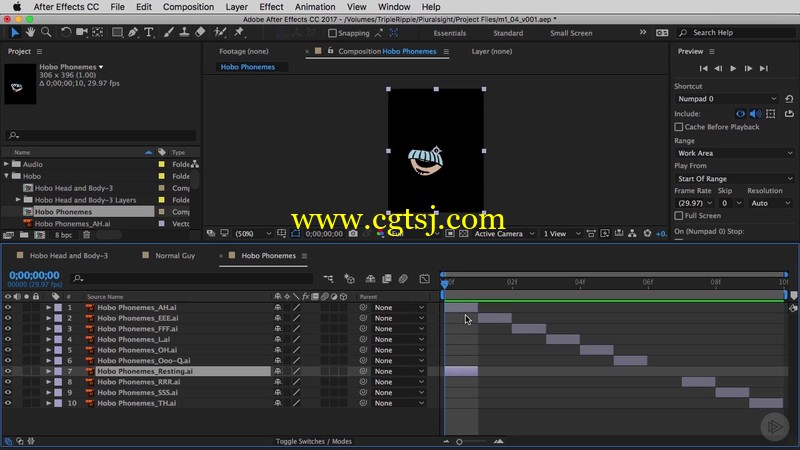Take a snapshot with camera icon
Screen dimensions: 800x450
[x=353, y=234]
